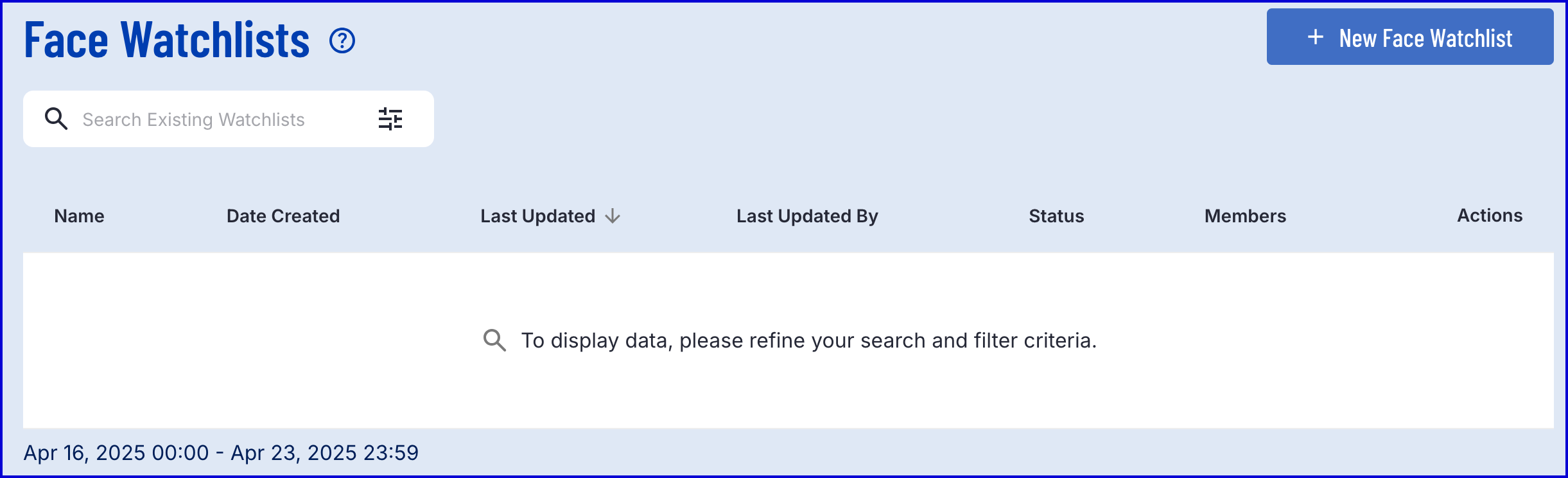
Task: Click the empty watchlist table area
Action: pos(788,341)
